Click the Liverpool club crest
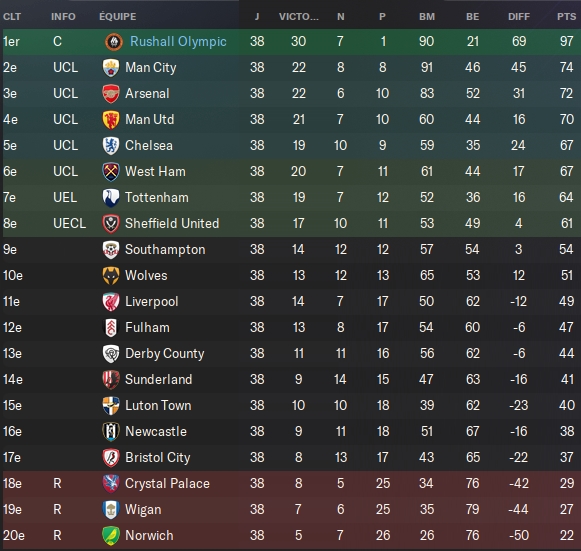 pyautogui.click(x=111, y=302)
